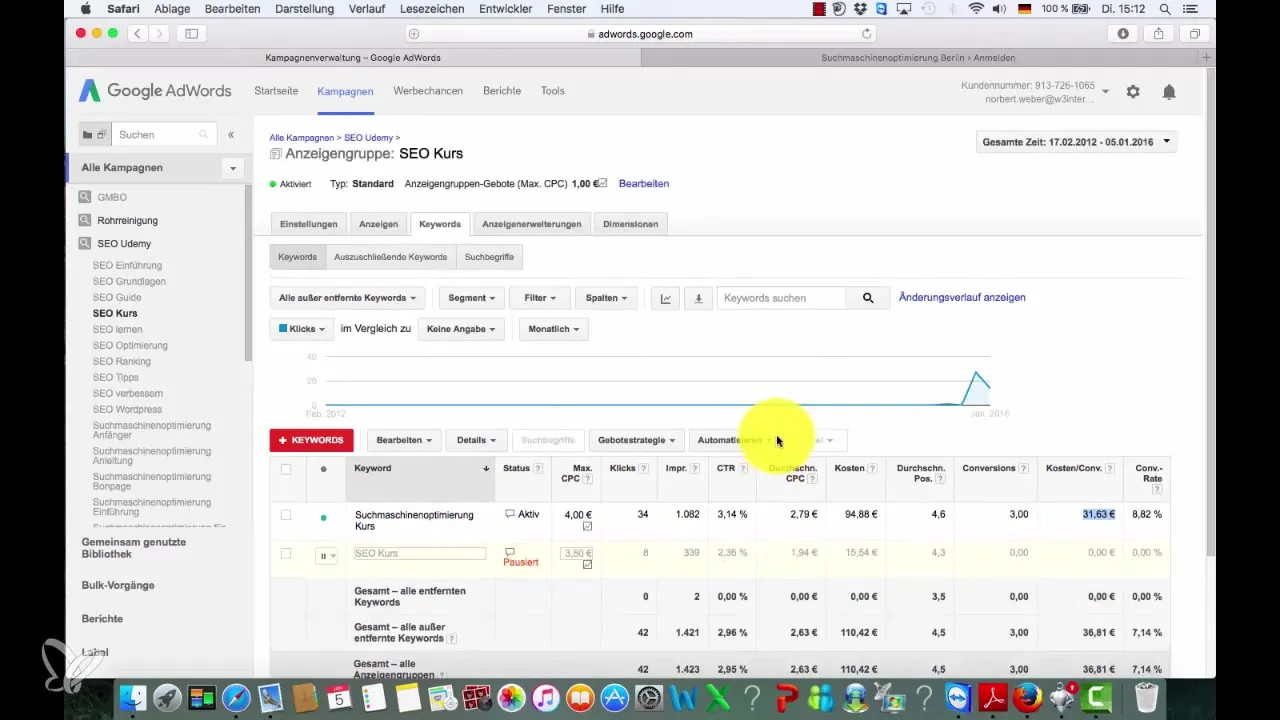Open Bulk-Vorgänge in sidebar

[118, 586]
